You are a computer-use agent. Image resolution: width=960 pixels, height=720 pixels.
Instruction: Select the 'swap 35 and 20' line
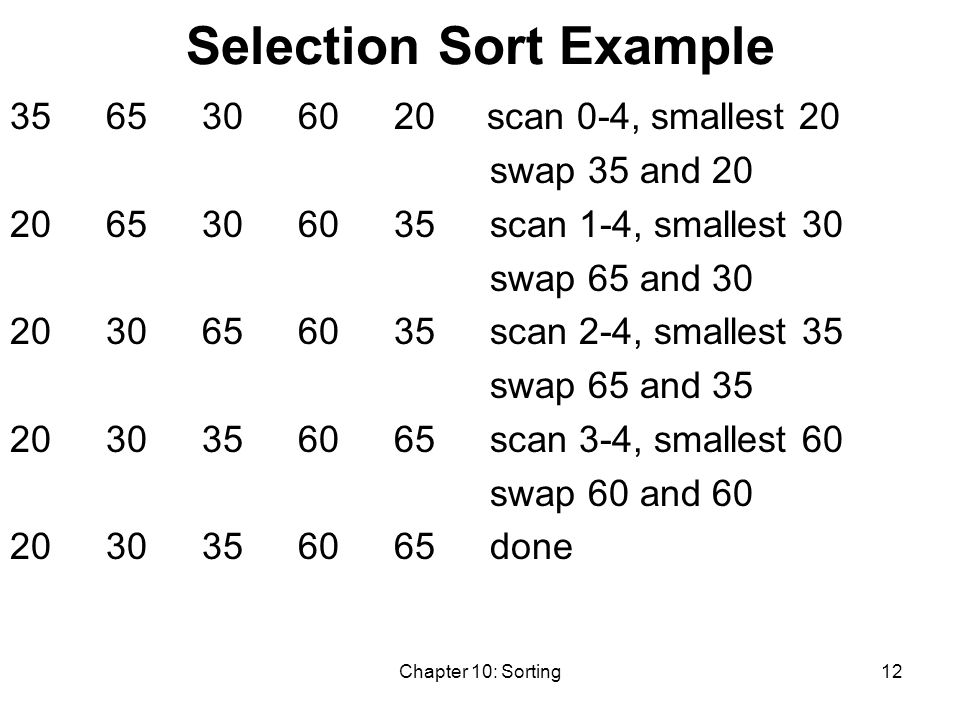(621, 171)
